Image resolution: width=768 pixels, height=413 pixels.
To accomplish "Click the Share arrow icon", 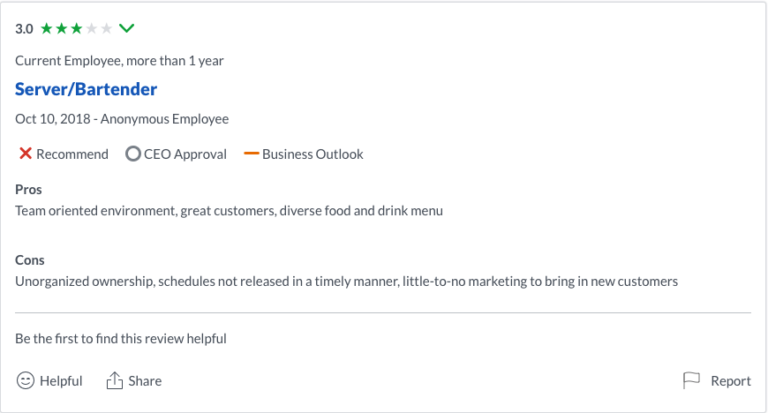I will click(x=115, y=381).
